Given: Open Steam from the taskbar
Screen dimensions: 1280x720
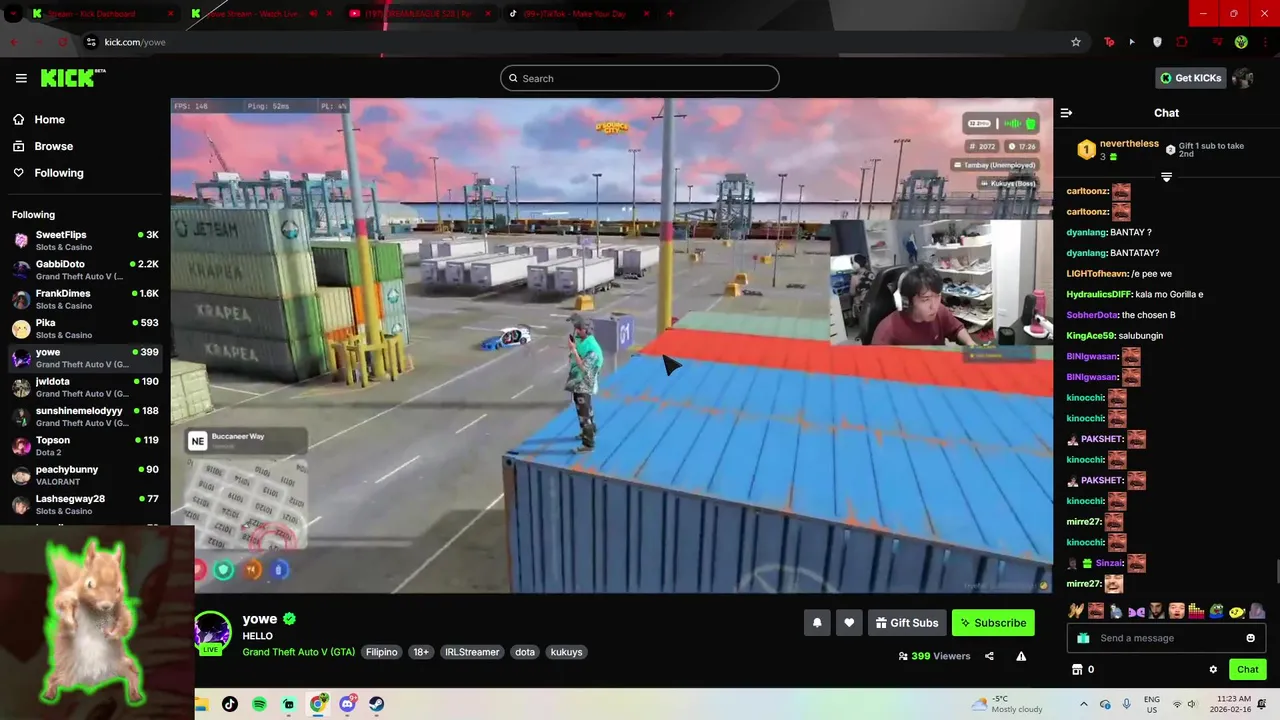Looking at the screenshot, I should 377,704.
